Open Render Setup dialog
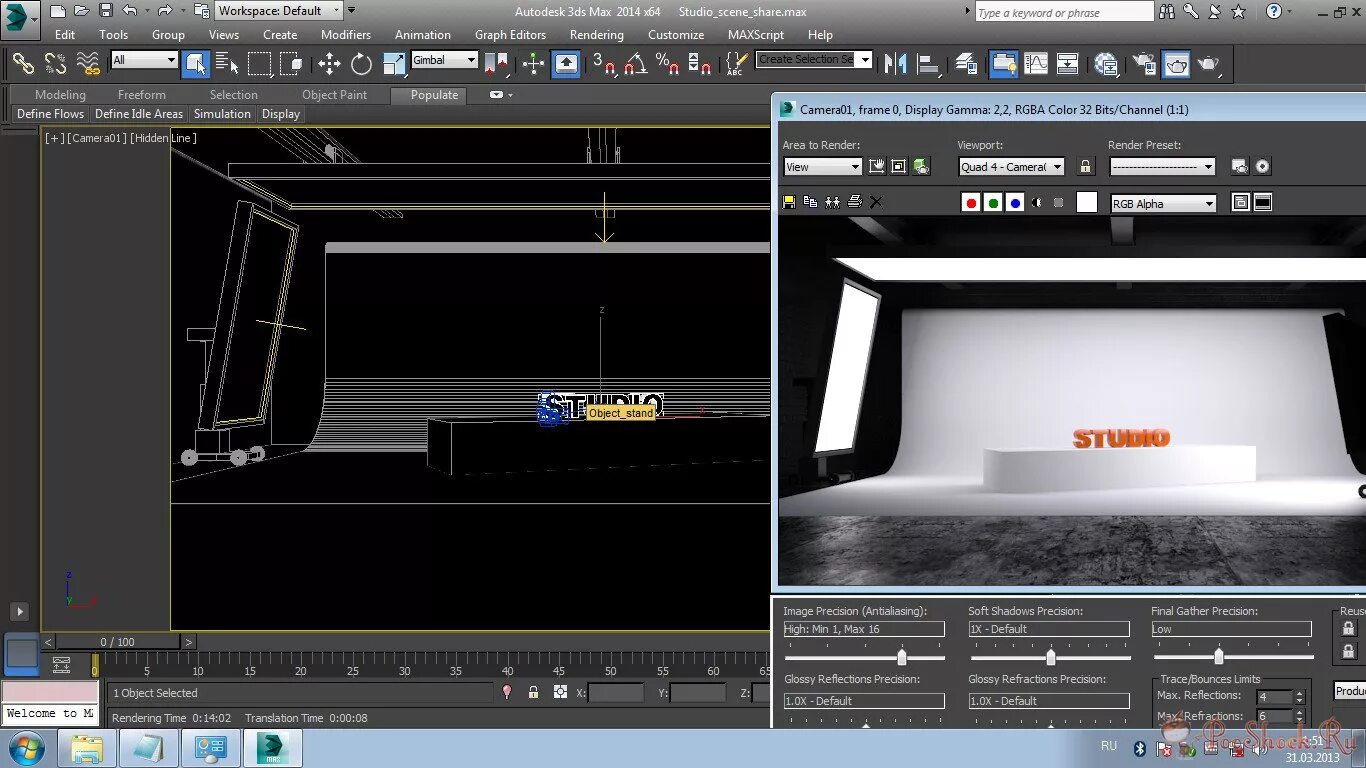This screenshot has width=1366, height=768. (x=1144, y=64)
